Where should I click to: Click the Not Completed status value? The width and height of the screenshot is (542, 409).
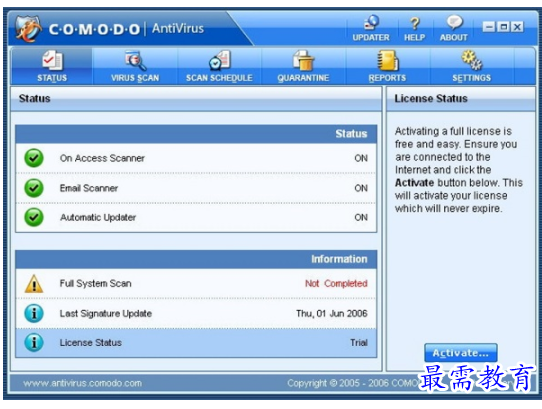tap(336, 283)
